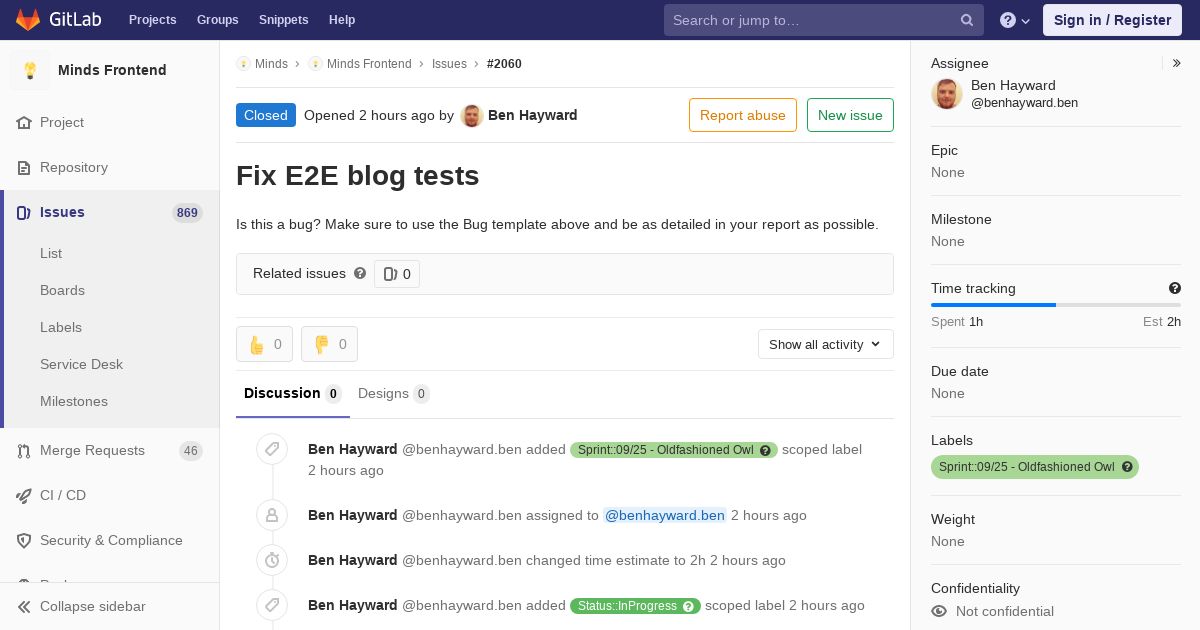The height and width of the screenshot is (630, 1200).
Task: Open the Projects menu in navbar
Action: [x=152, y=20]
